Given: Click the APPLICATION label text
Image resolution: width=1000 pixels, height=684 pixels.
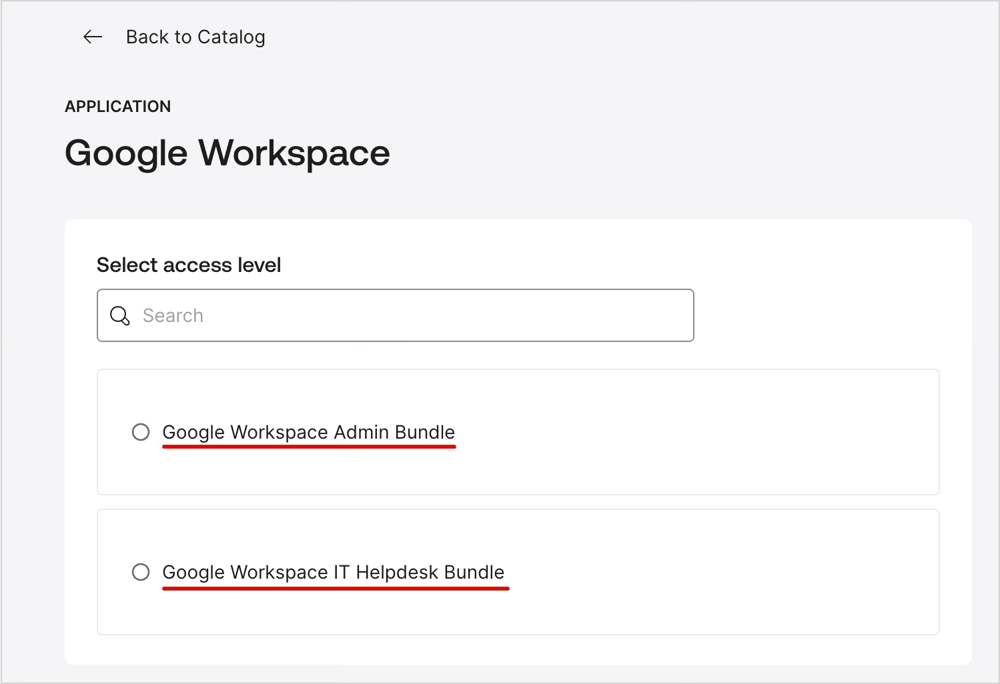Looking at the screenshot, I should (x=118, y=106).
